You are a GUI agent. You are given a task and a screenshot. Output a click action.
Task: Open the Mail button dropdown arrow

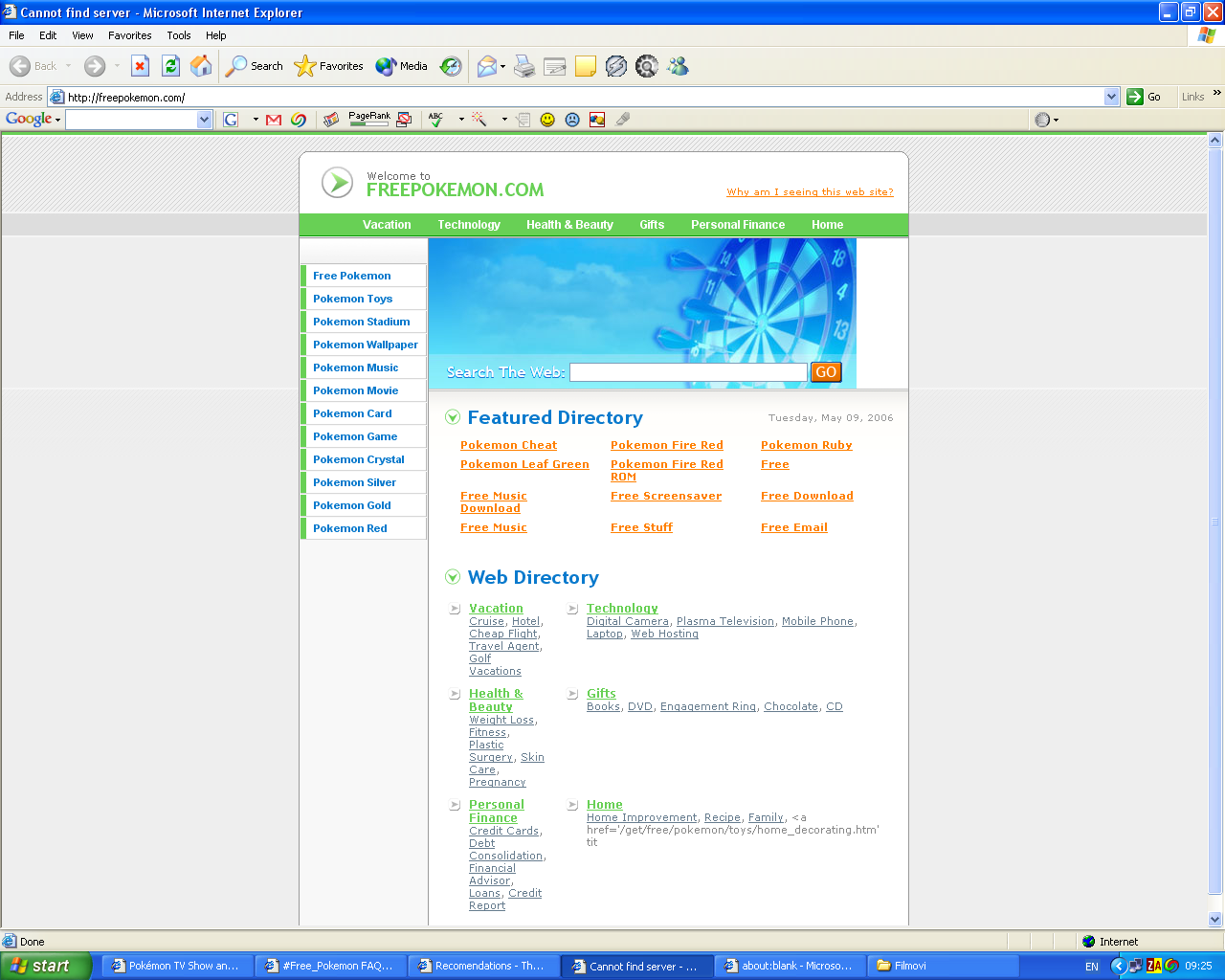tap(502, 66)
